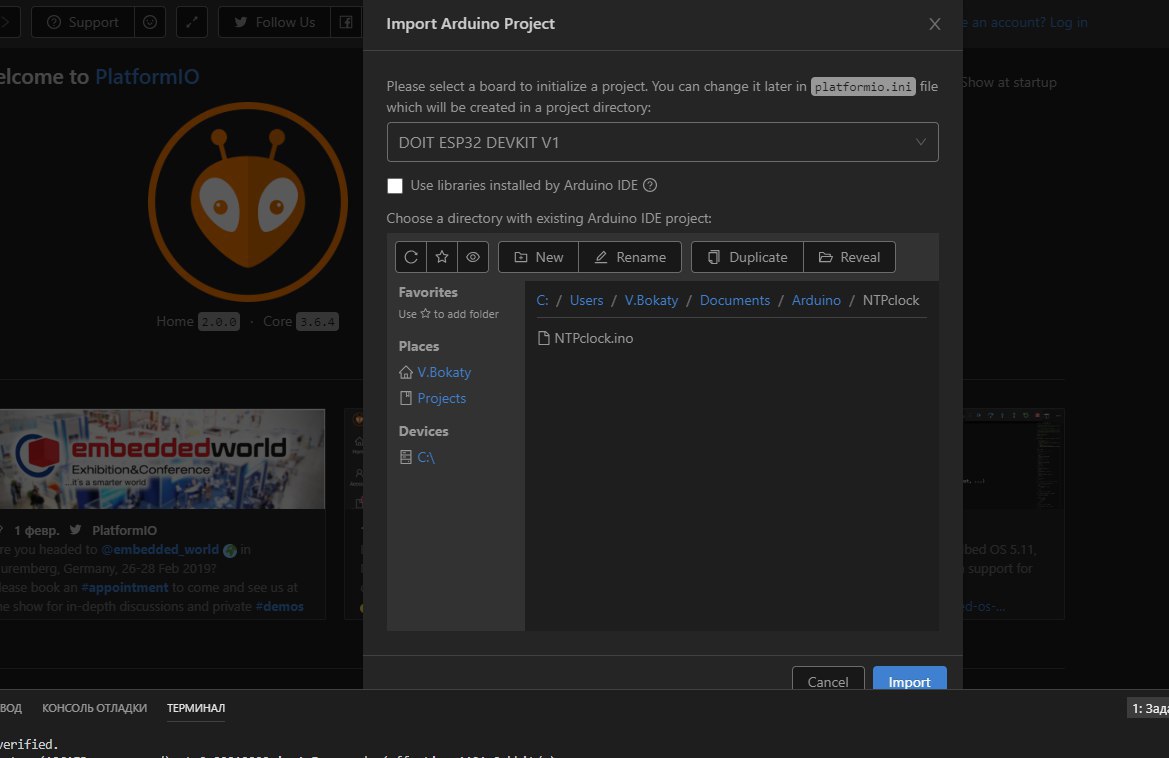Rename the selected item

click(x=630, y=257)
